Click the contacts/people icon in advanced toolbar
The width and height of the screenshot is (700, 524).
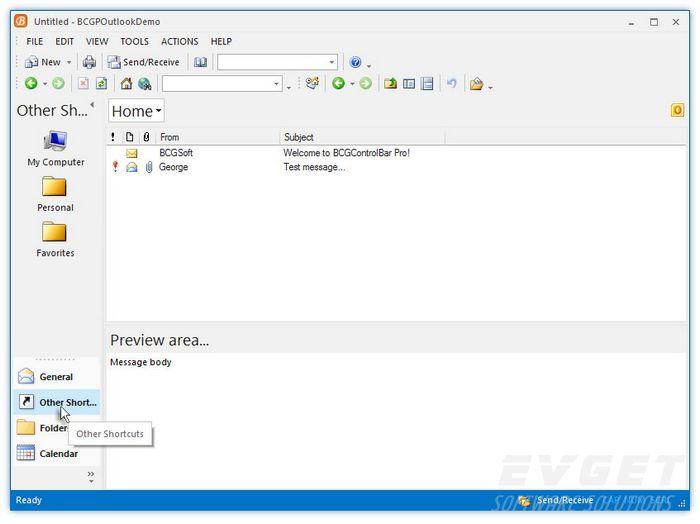coord(312,83)
